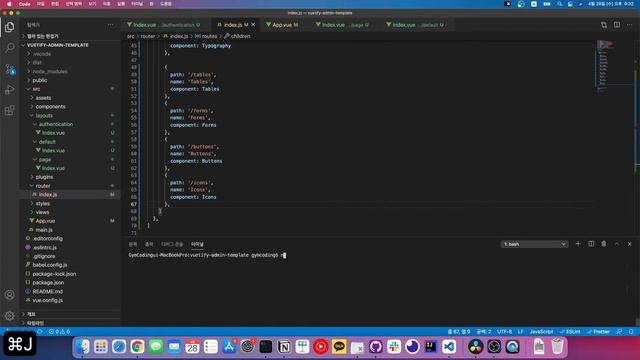Screen dimensions: 640x360
Task: Maximize the terminal panel size
Action: coord(617,244)
